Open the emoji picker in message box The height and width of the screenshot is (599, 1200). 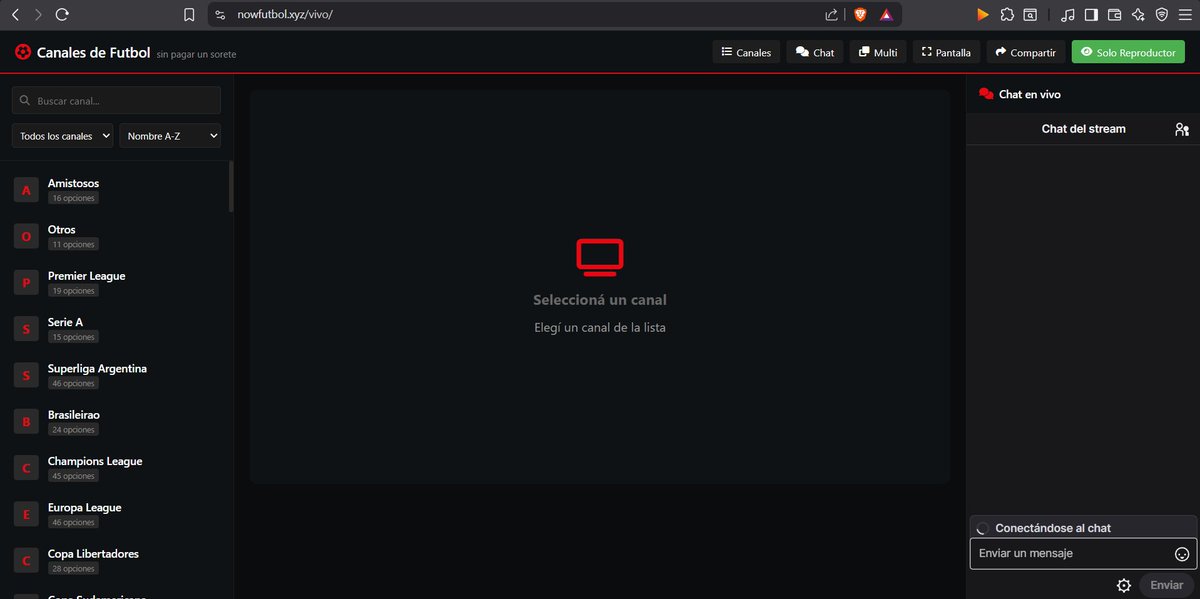(x=1182, y=554)
